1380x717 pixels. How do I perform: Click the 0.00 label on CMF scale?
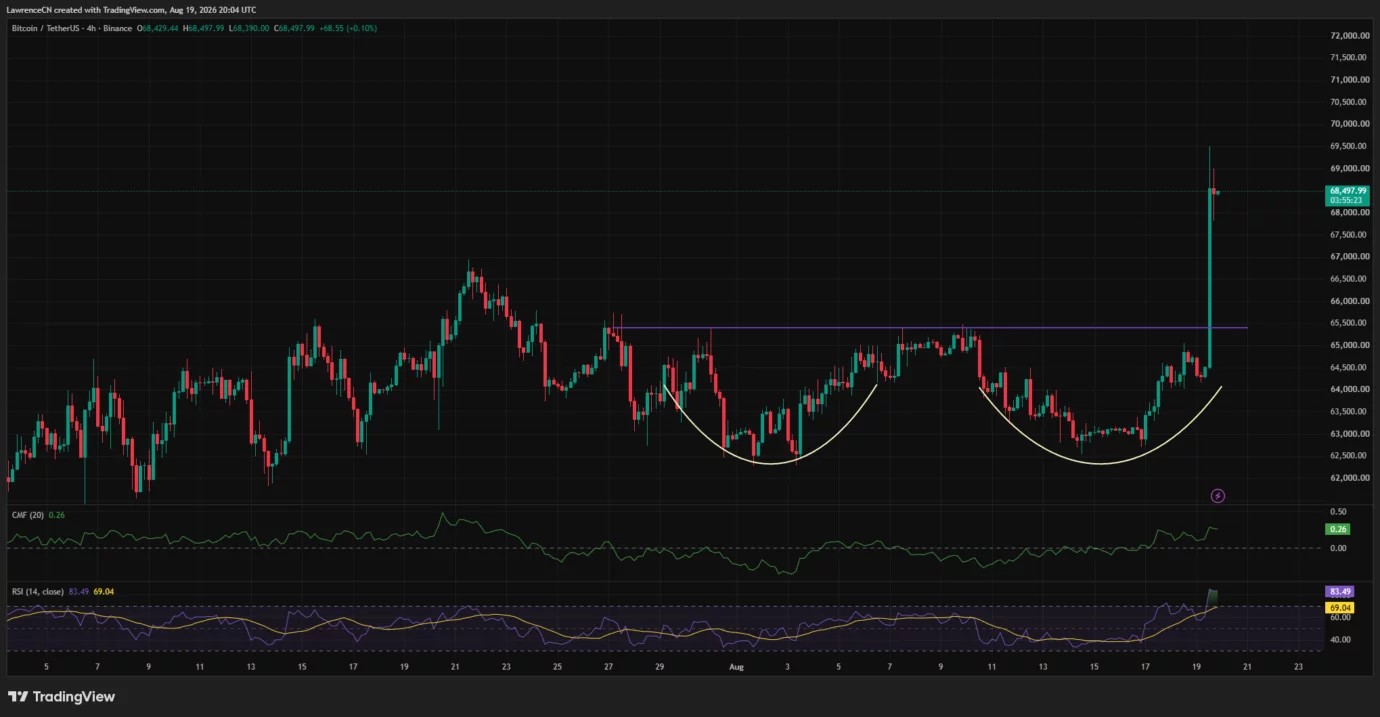click(x=1338, y=548)
